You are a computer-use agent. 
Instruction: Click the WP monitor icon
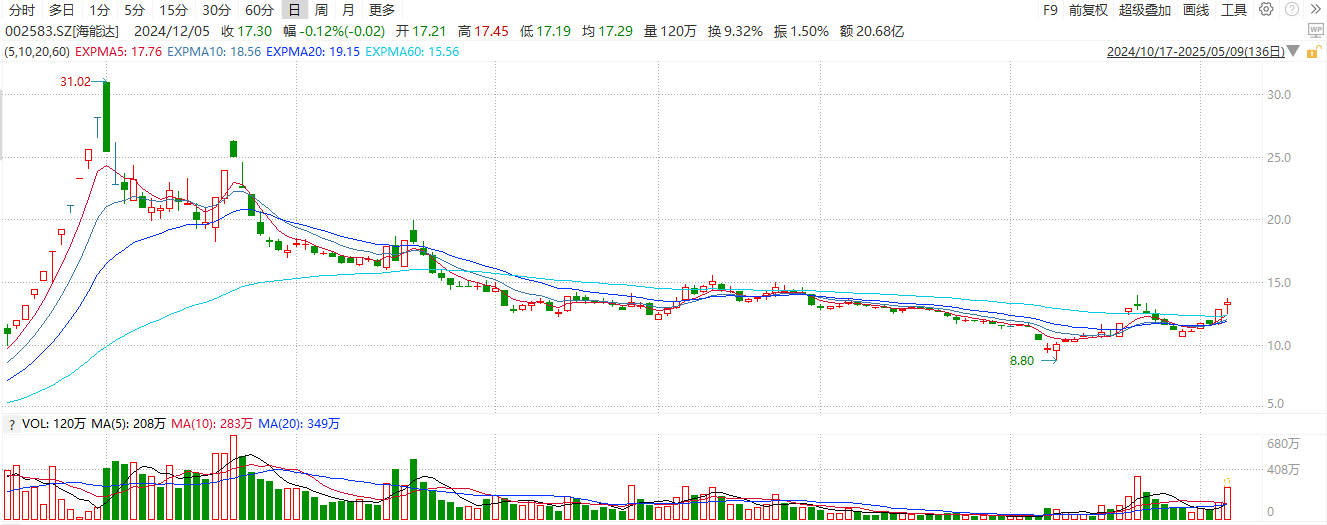pos(1316,31)
